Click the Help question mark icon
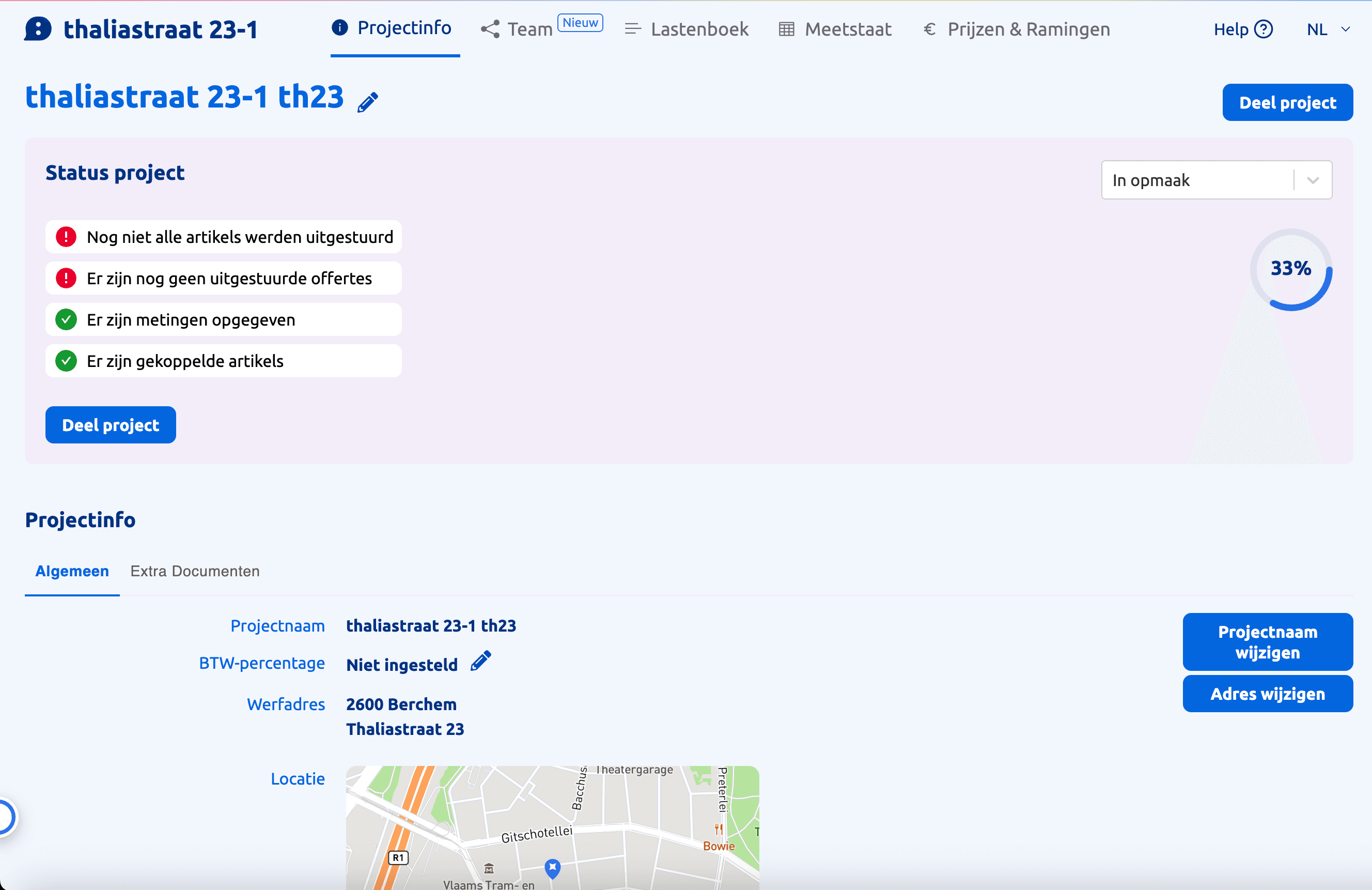This screenshot has width=1372, height=890. click(1263, 29)
